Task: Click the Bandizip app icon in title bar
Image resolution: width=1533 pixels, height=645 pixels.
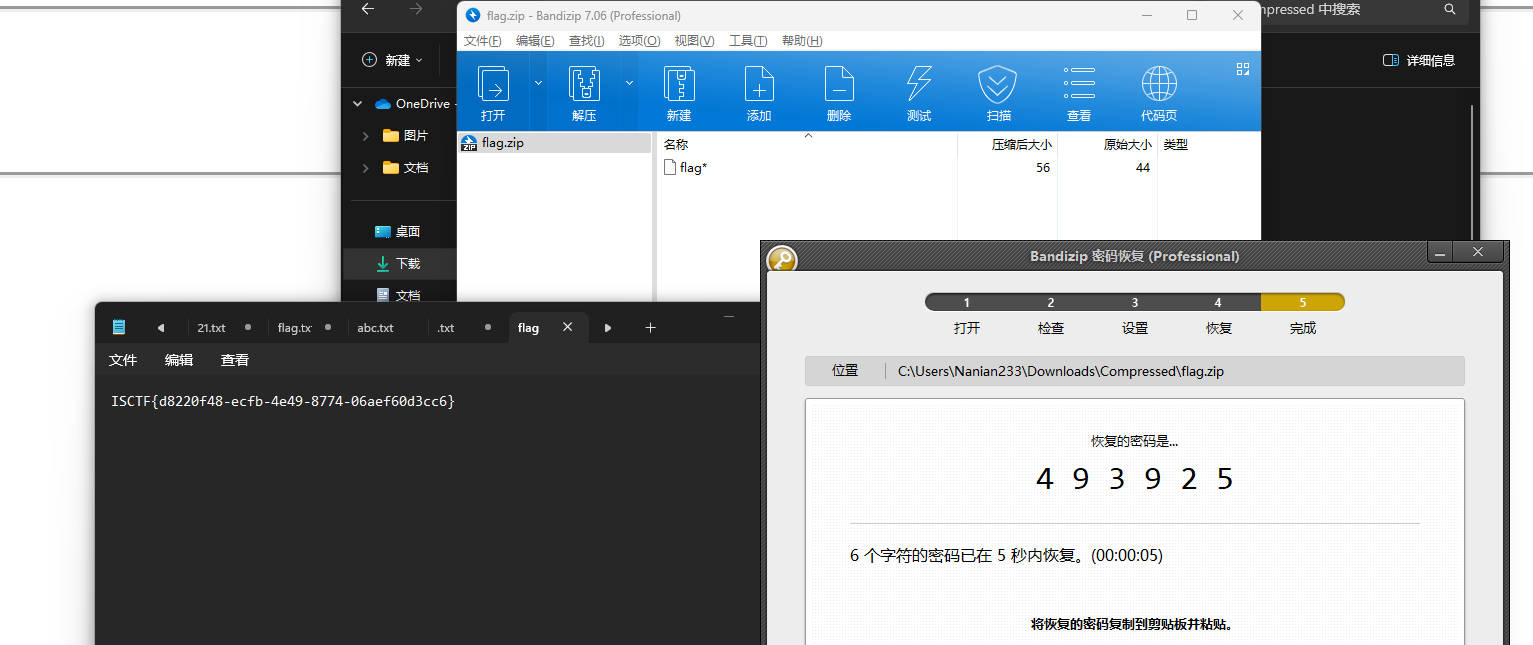Action: coord(473,15)
